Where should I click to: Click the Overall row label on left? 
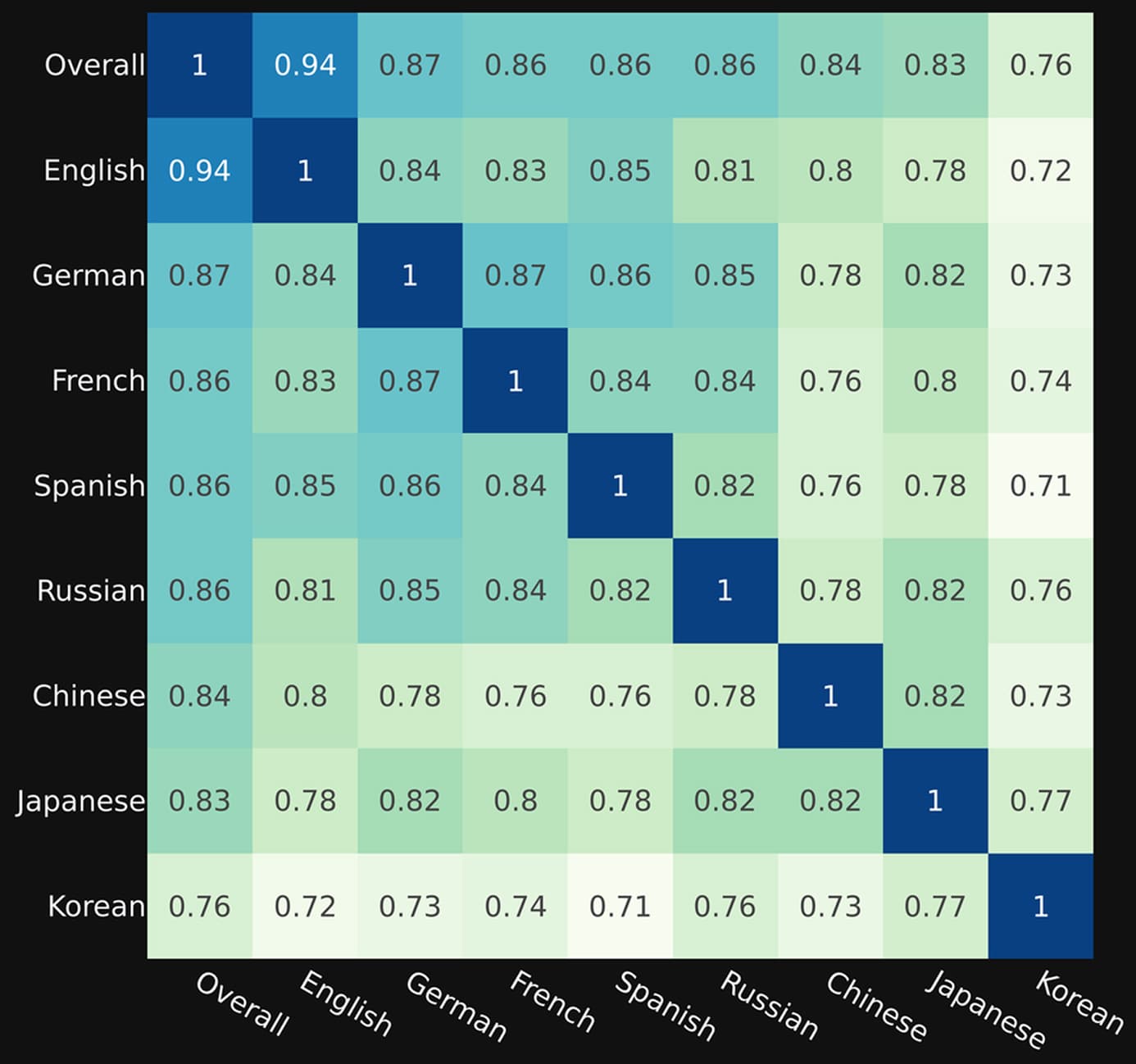click(x=94, y=65)
